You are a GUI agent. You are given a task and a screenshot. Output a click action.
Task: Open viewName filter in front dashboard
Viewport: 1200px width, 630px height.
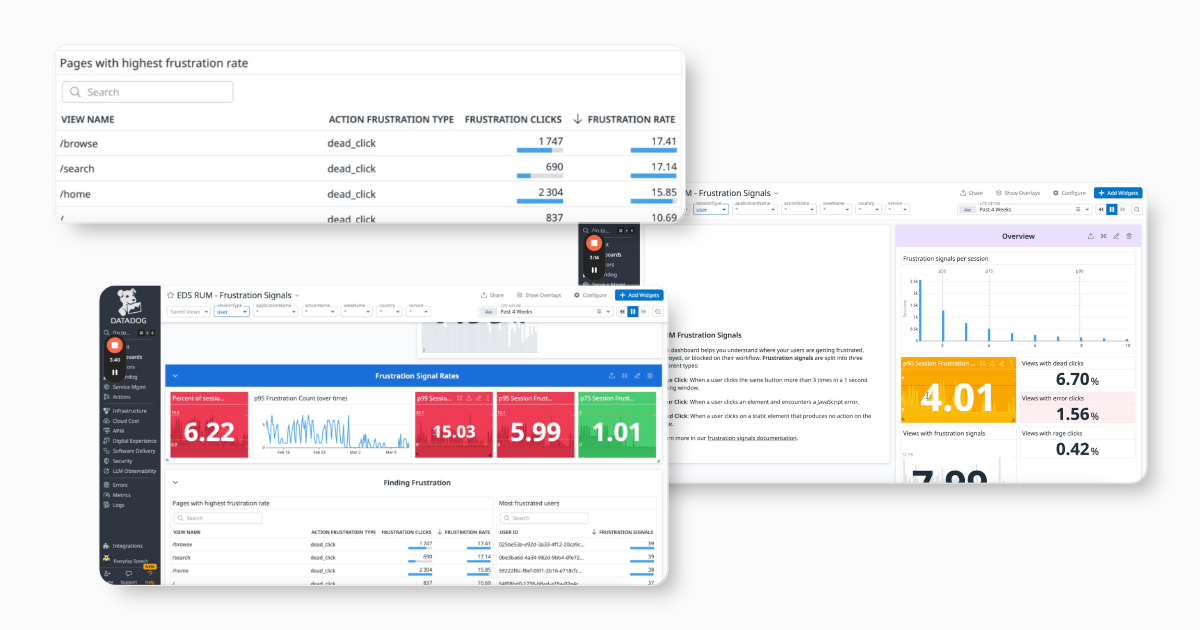pyautogui.click(x=358, y=312)
